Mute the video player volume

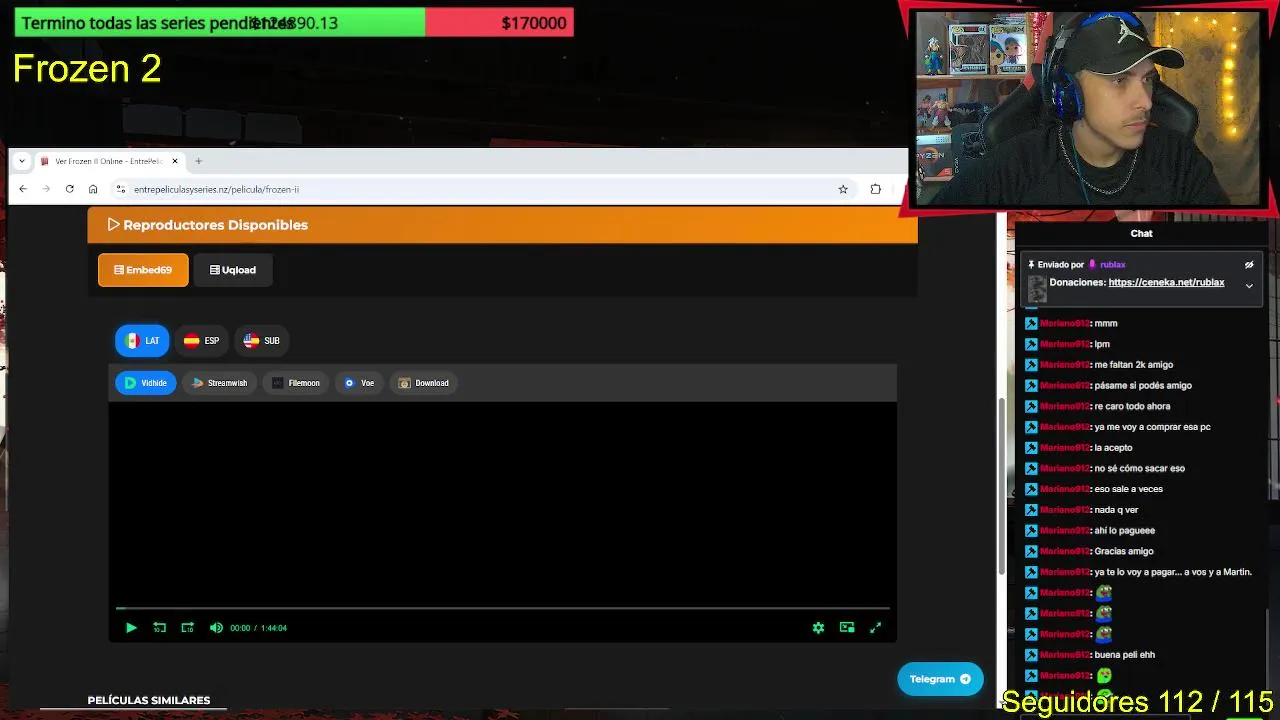coord(216,628)
